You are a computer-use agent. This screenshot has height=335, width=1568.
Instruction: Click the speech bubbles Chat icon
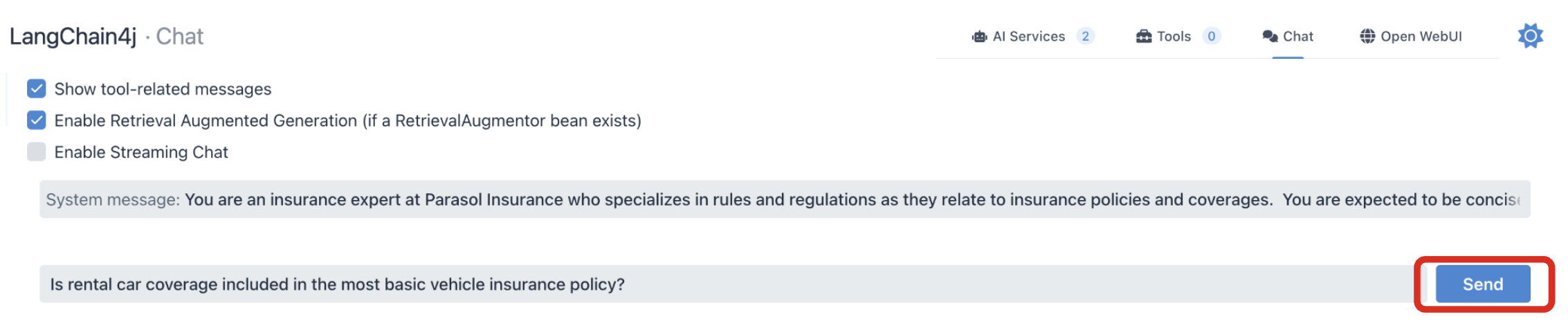(1270, 37)
